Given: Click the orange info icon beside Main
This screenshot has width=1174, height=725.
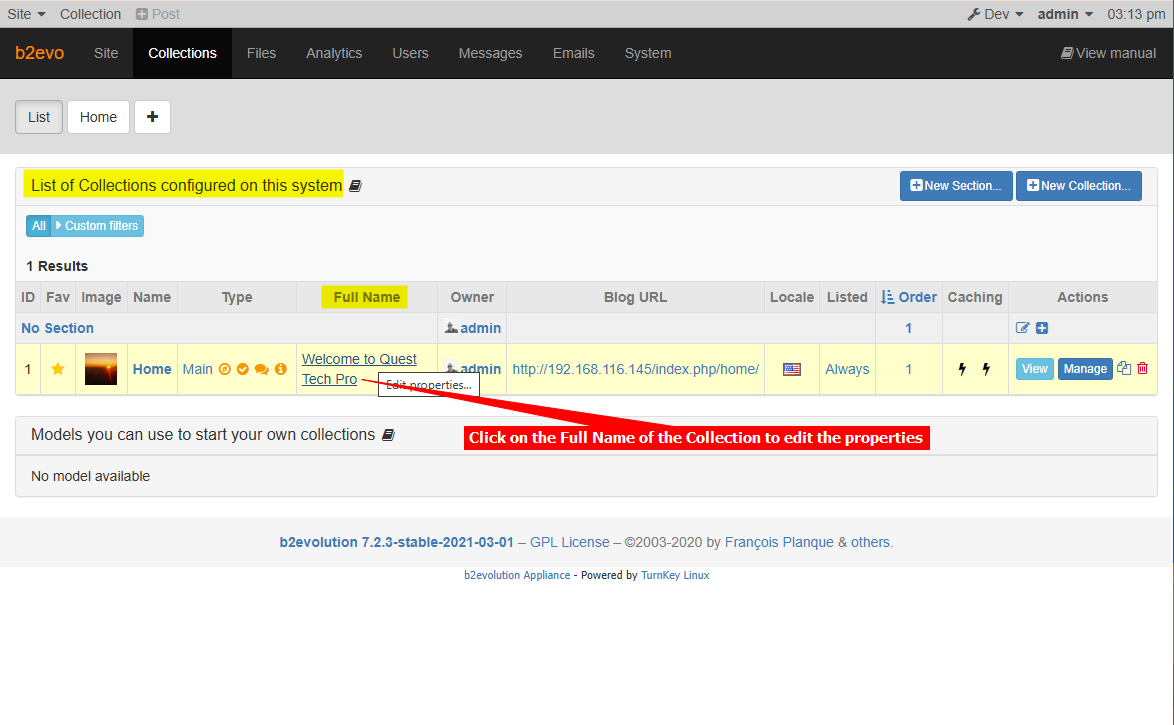Looking at the screenshot, I should (281, 369).
